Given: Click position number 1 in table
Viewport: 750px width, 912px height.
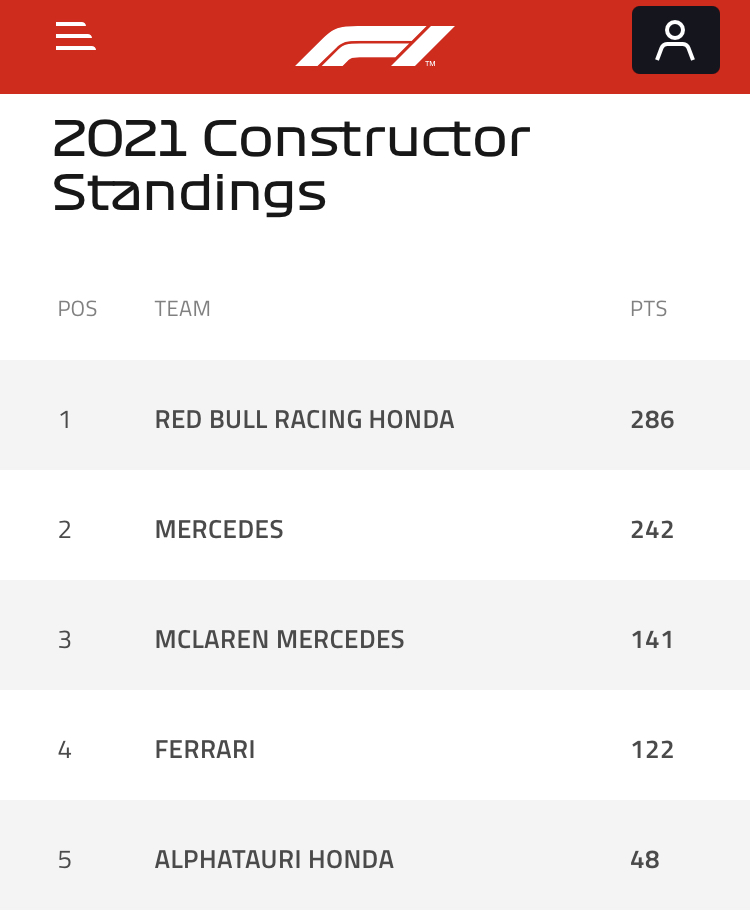Looking at the screenshot, I should 65,420.
